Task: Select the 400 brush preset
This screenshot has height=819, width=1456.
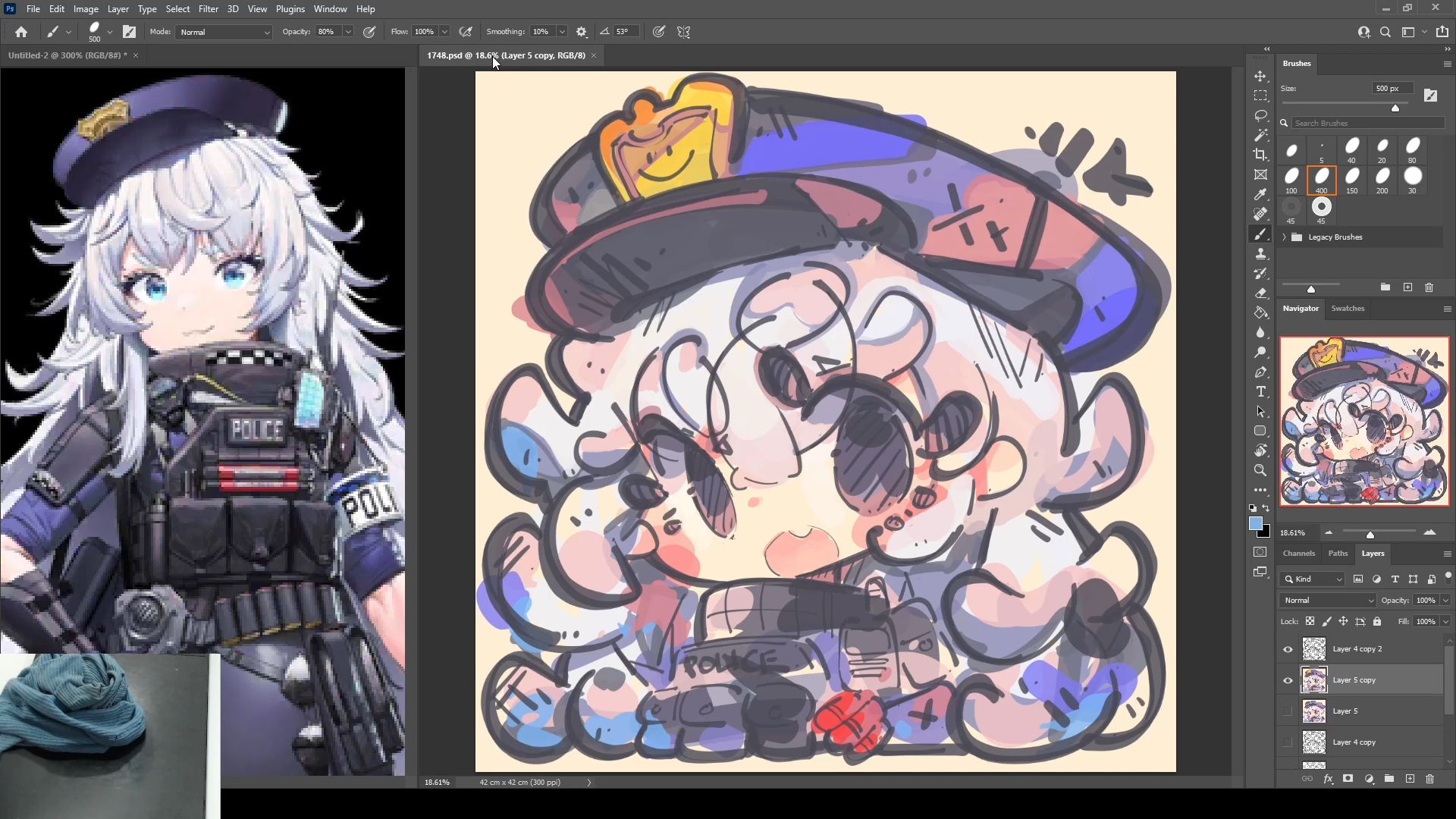Action: tap(1321, 180)
